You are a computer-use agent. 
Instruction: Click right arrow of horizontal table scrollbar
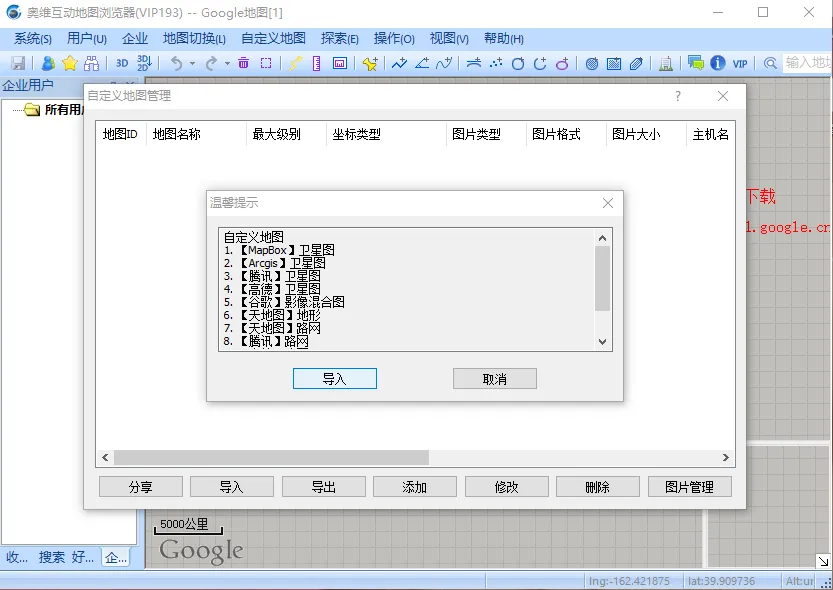pyautogui.click(x=726, y=457)
